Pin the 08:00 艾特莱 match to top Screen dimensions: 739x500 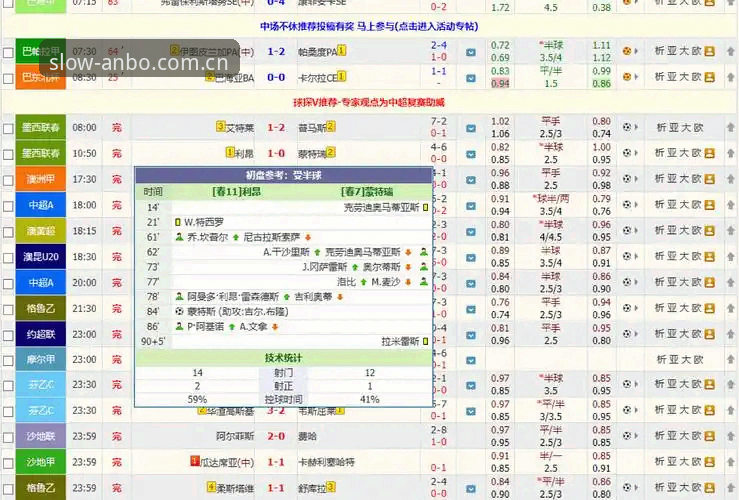(731, 127)
